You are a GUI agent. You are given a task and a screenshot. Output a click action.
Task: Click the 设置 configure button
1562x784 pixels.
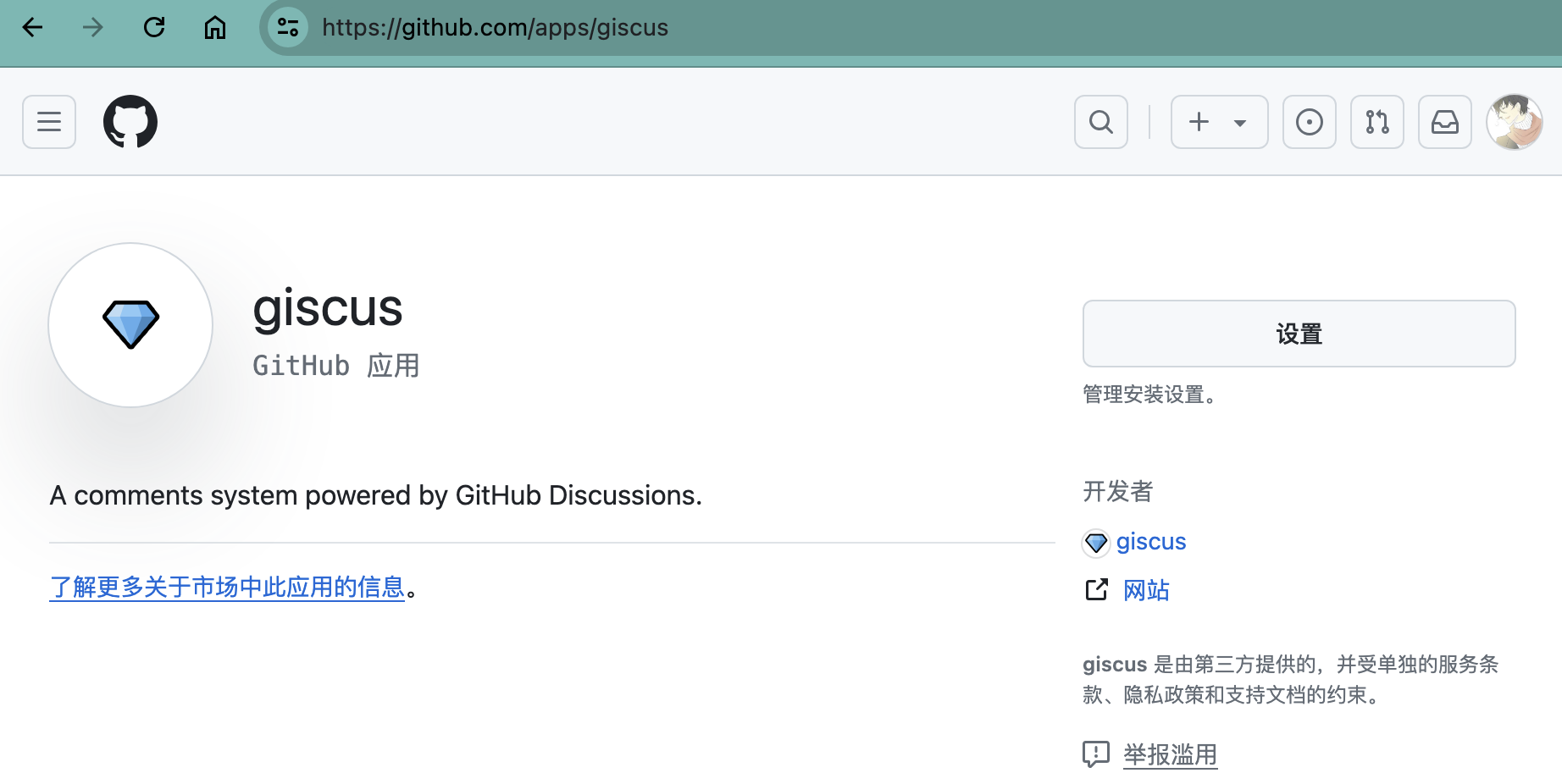coord(1299,334)
